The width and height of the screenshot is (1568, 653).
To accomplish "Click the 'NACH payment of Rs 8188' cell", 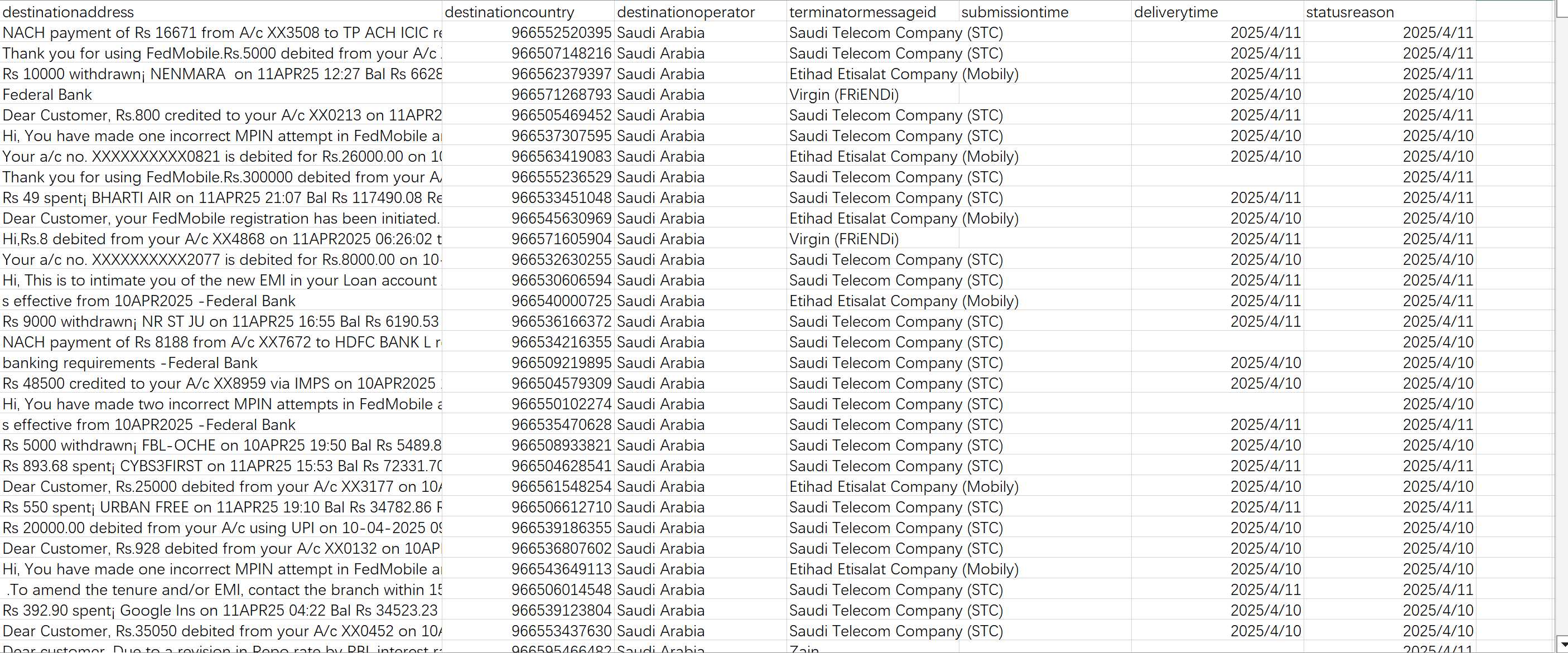I will coord(221,342).
